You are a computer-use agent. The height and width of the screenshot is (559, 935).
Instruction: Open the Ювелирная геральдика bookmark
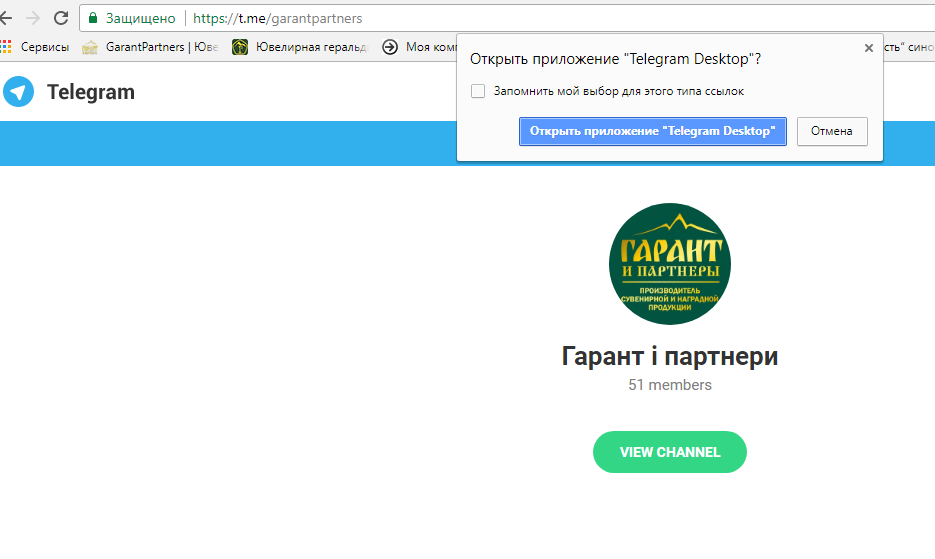(x=300, y=47)
